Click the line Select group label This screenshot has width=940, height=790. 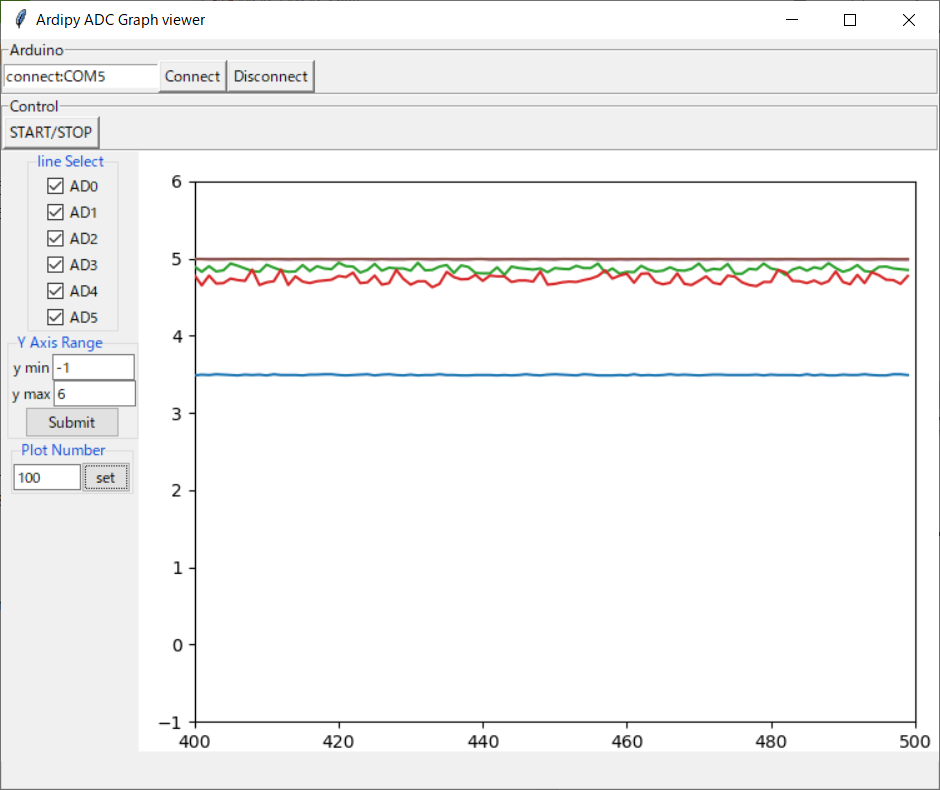click(70, 161)
